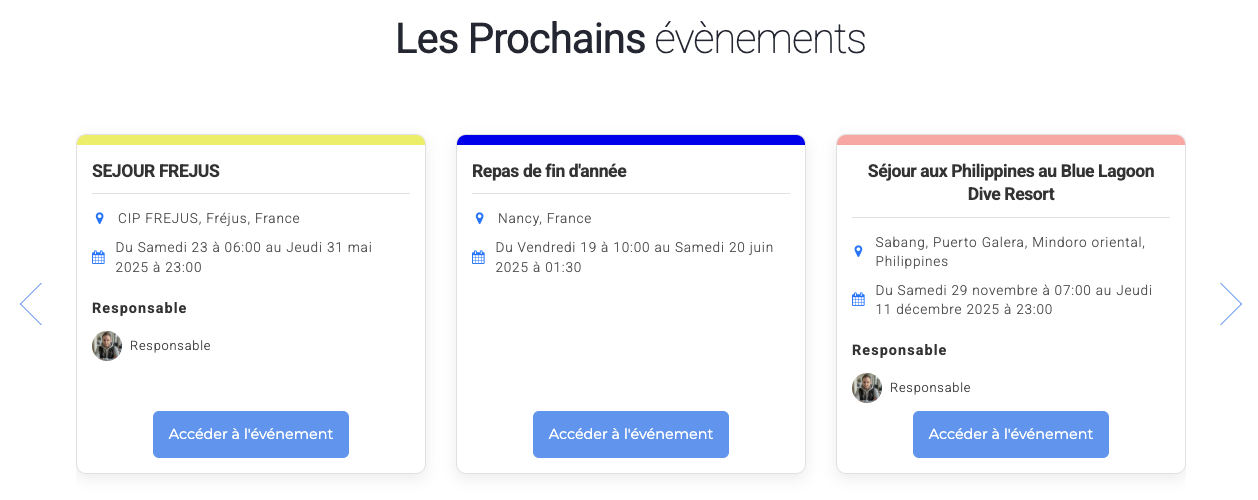Click location pin icon for CIP FREJUS

(x=99, y=218)
